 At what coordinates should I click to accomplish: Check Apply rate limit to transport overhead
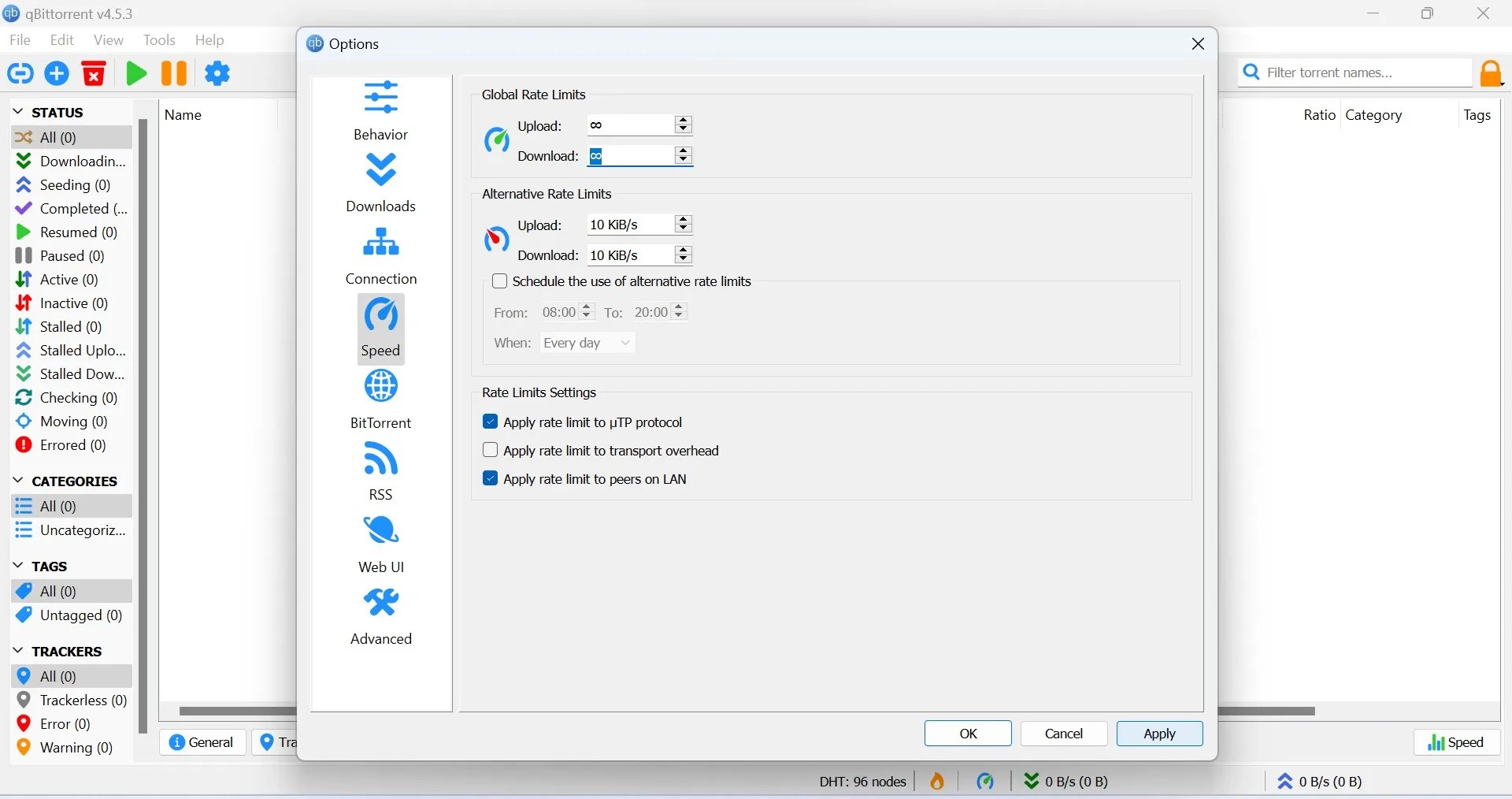(491, 451)
